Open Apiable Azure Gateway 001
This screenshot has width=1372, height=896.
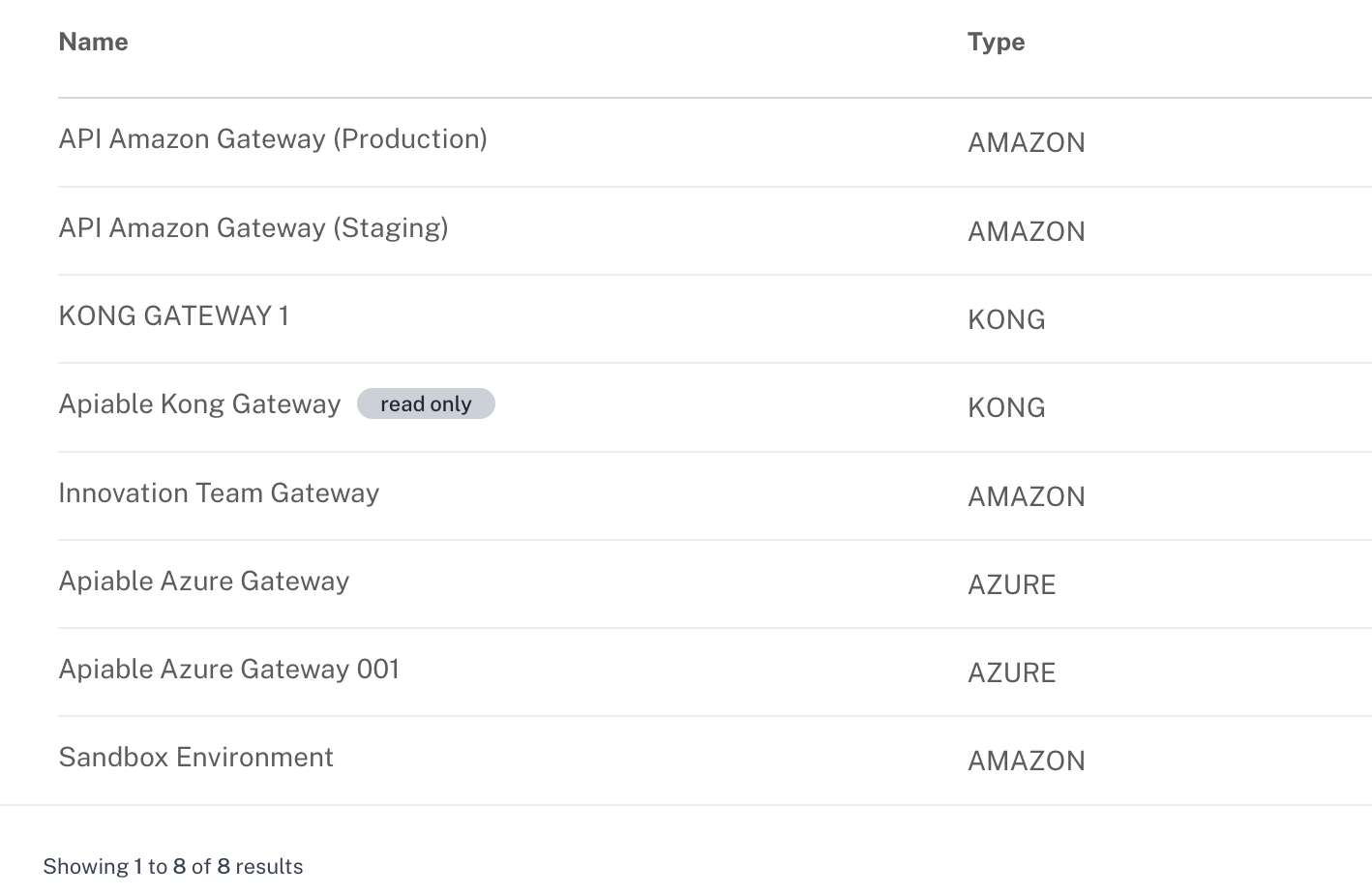(229, 669)
